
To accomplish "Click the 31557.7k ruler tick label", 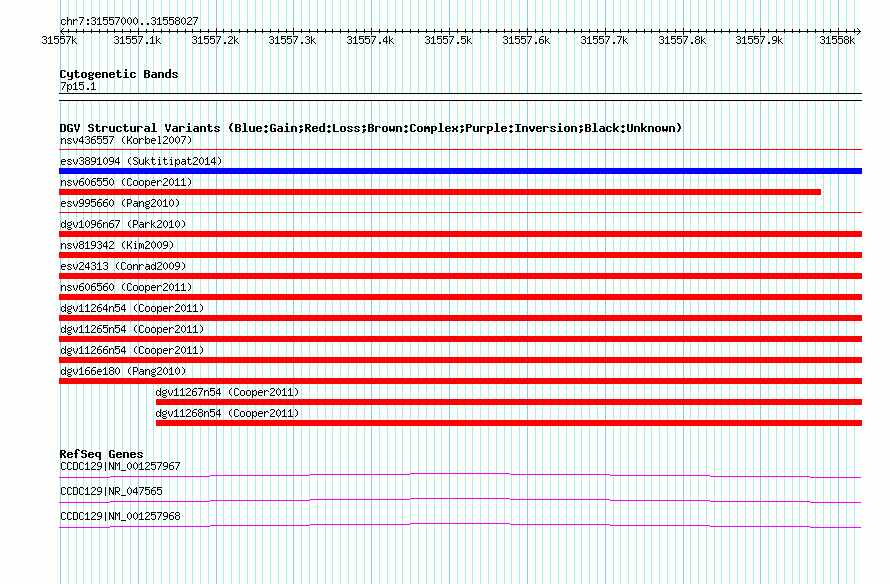I will (x=604, y=40).
